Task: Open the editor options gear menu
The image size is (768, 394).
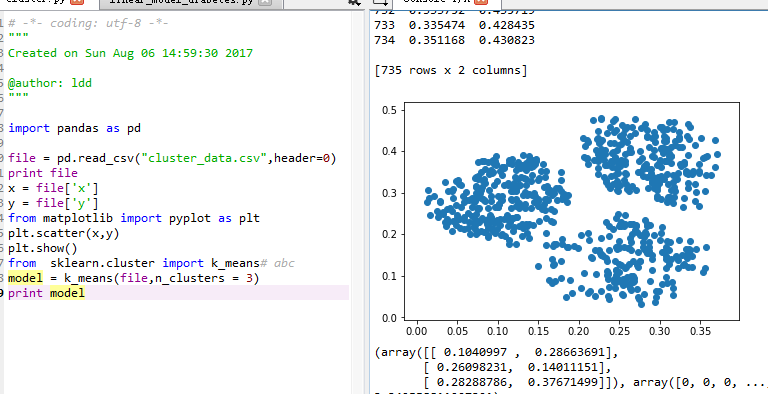Action: pyautogui.click(x=354, y=2)
